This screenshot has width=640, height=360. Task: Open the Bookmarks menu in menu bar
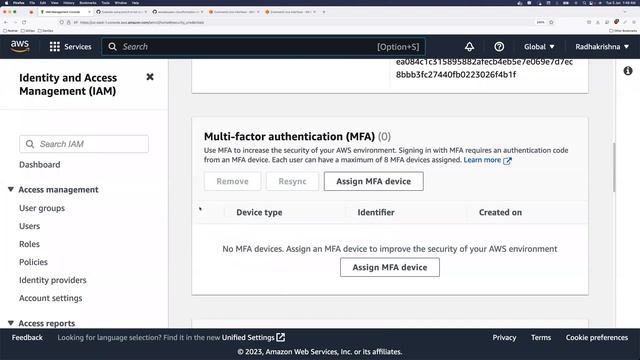click(88, 2)
